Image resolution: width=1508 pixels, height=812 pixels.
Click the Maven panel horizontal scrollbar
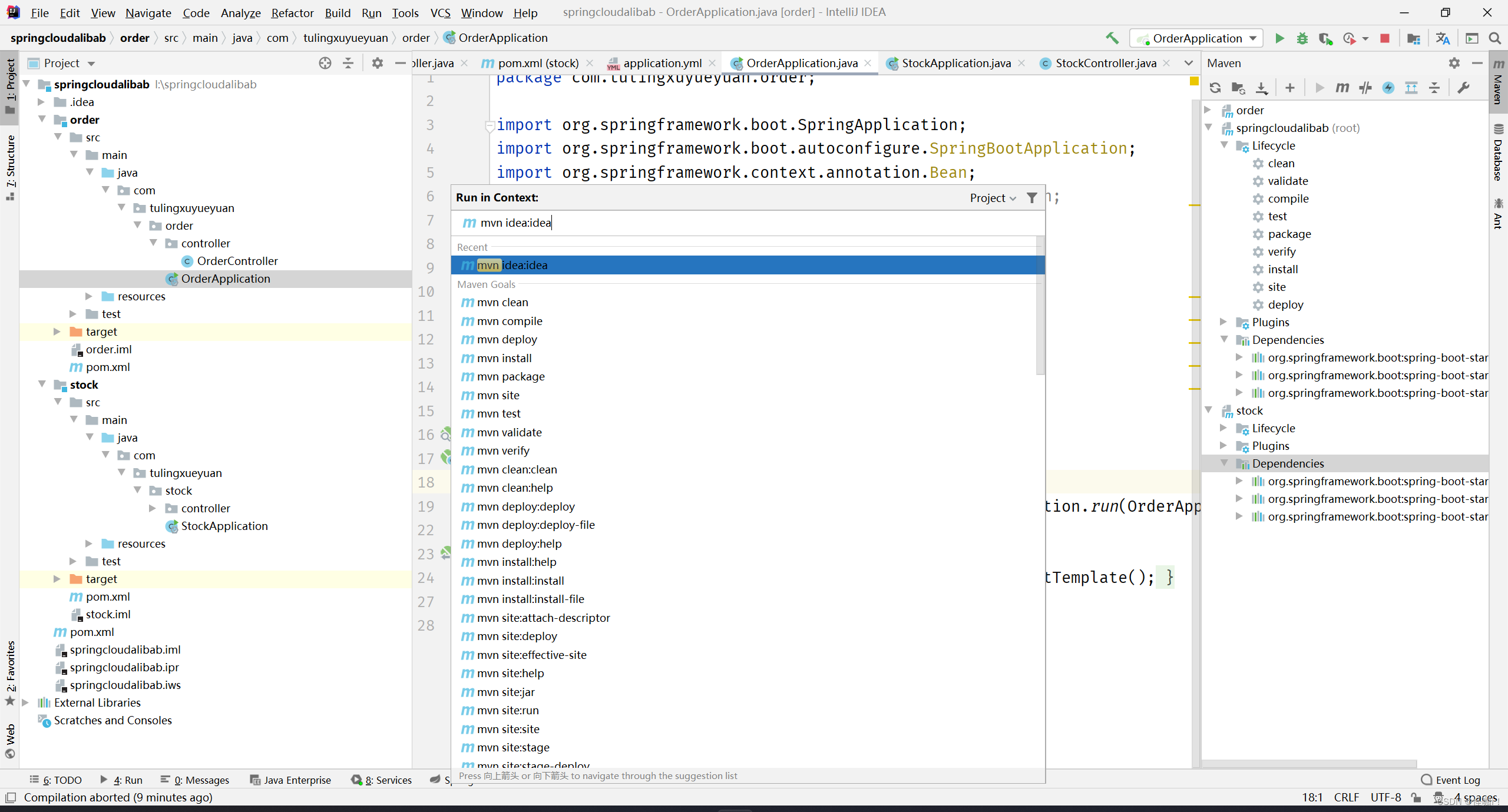1309,764
